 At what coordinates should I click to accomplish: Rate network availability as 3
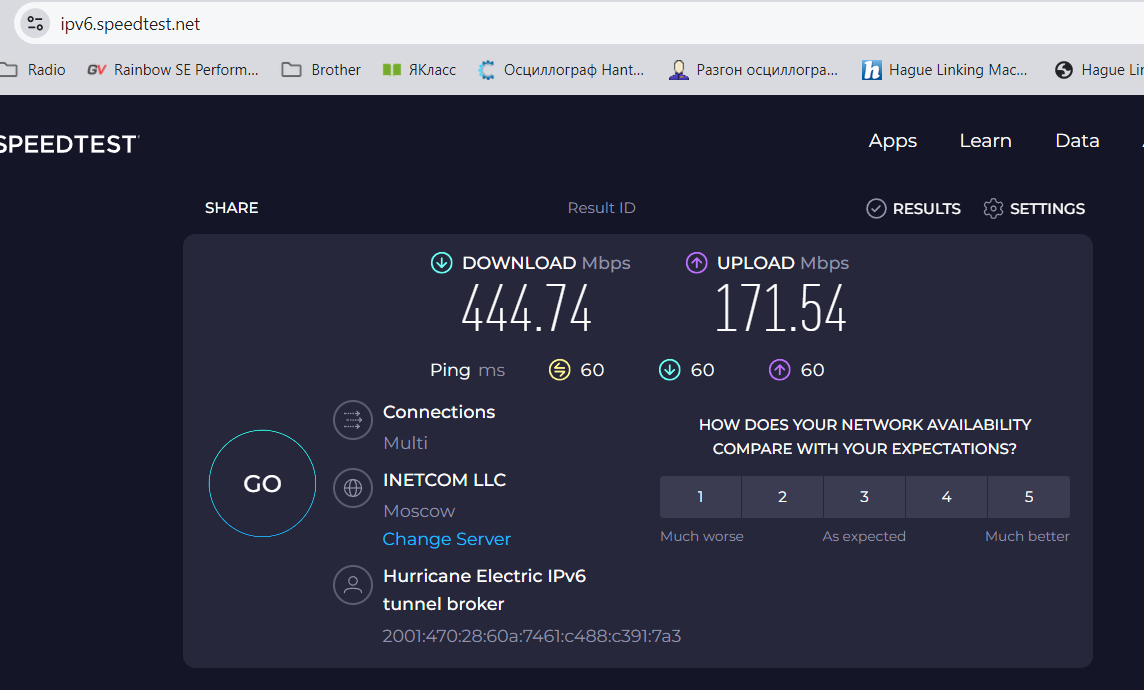[865, 497]
